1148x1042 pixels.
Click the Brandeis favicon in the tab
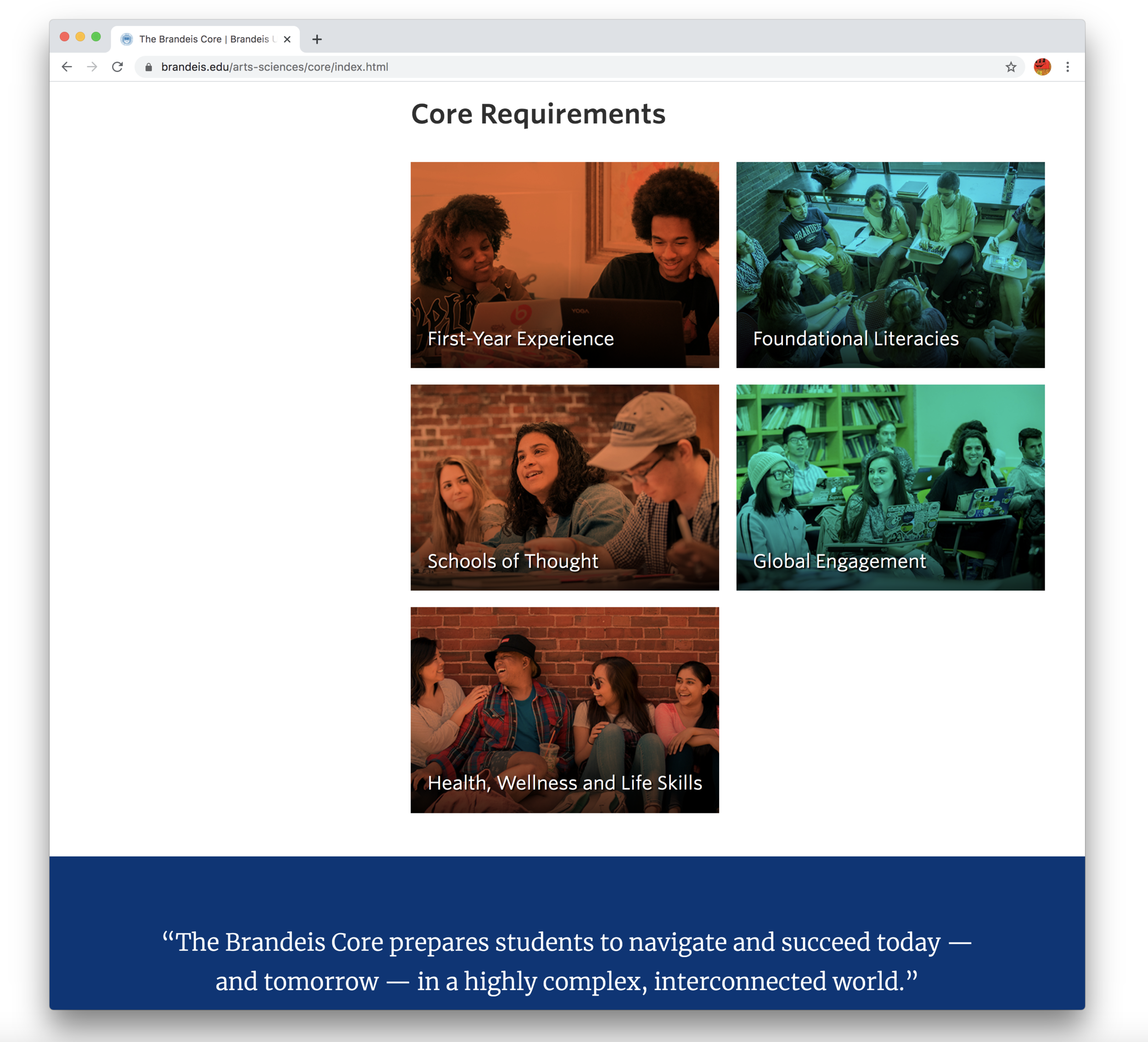point(127,39)
